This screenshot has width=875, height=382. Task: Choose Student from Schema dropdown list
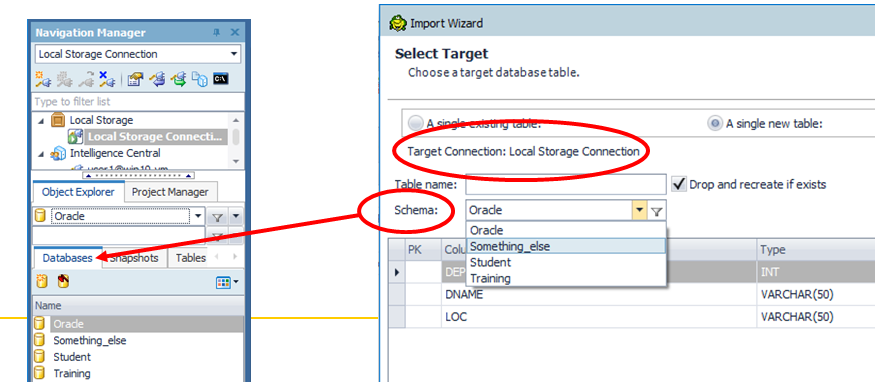(x=566, y=262)
